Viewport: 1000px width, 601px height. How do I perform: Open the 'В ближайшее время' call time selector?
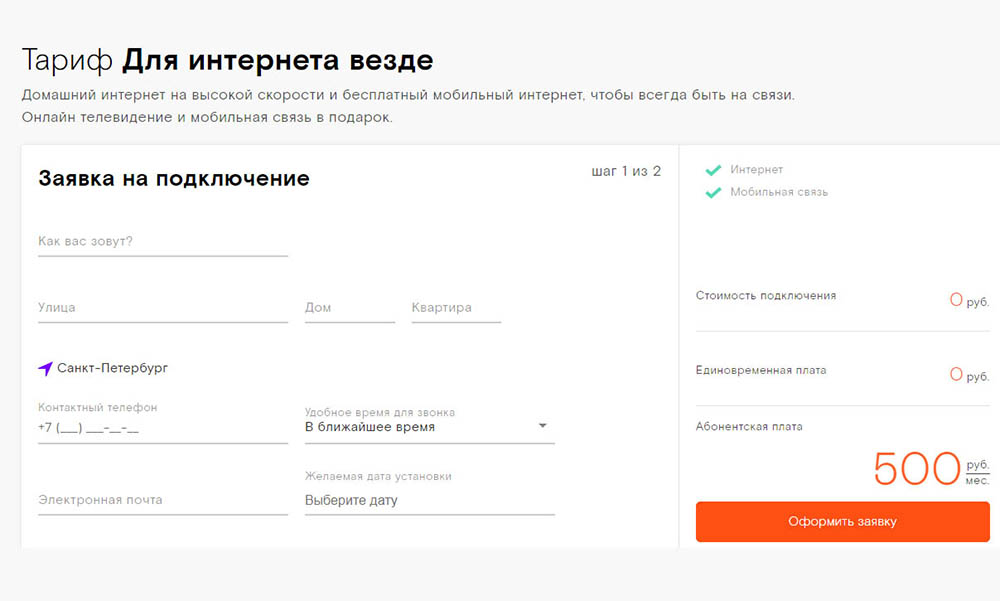tap(420, 427)
